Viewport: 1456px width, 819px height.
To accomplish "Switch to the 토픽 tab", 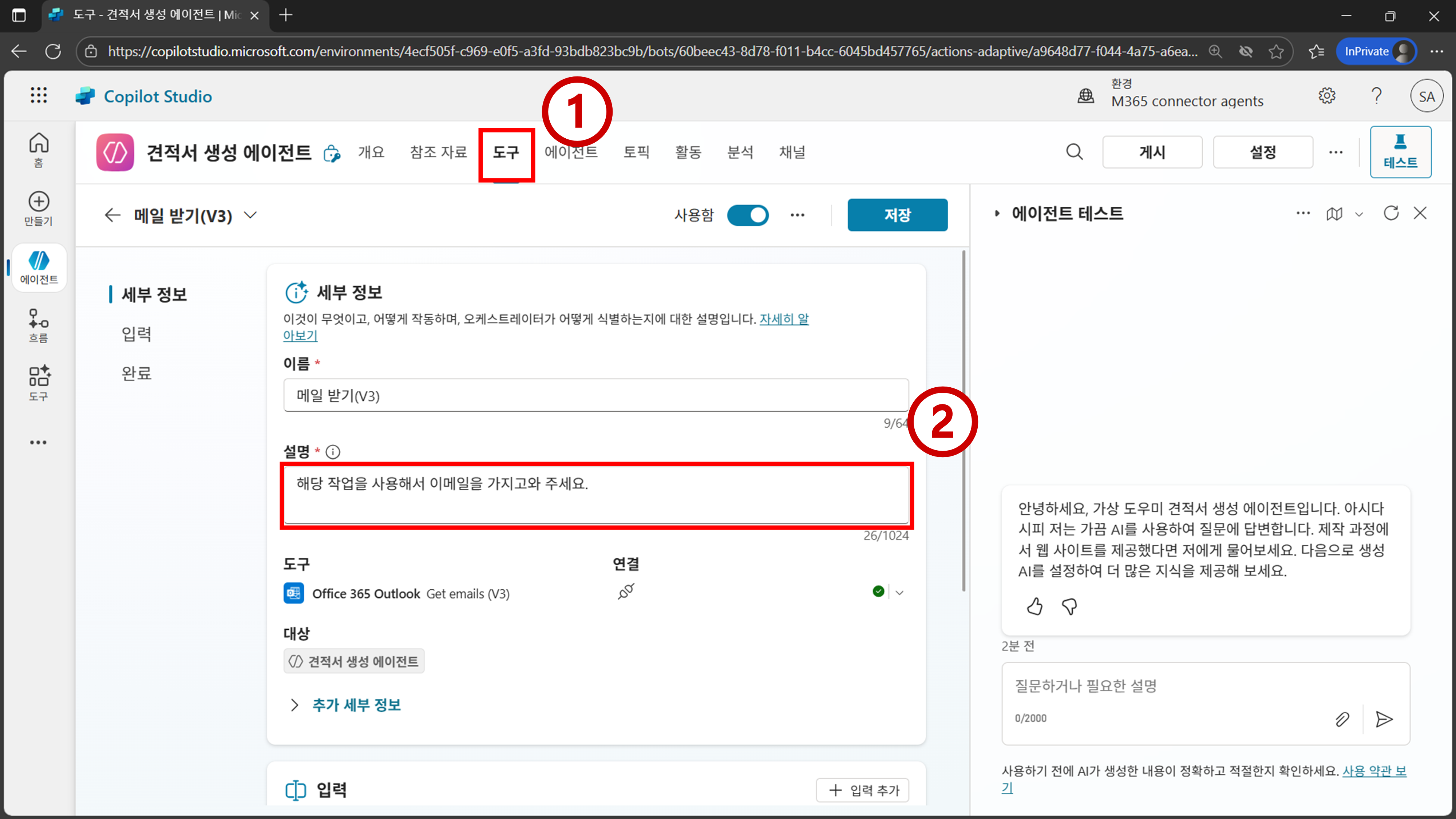I will (x=636, y=152).
